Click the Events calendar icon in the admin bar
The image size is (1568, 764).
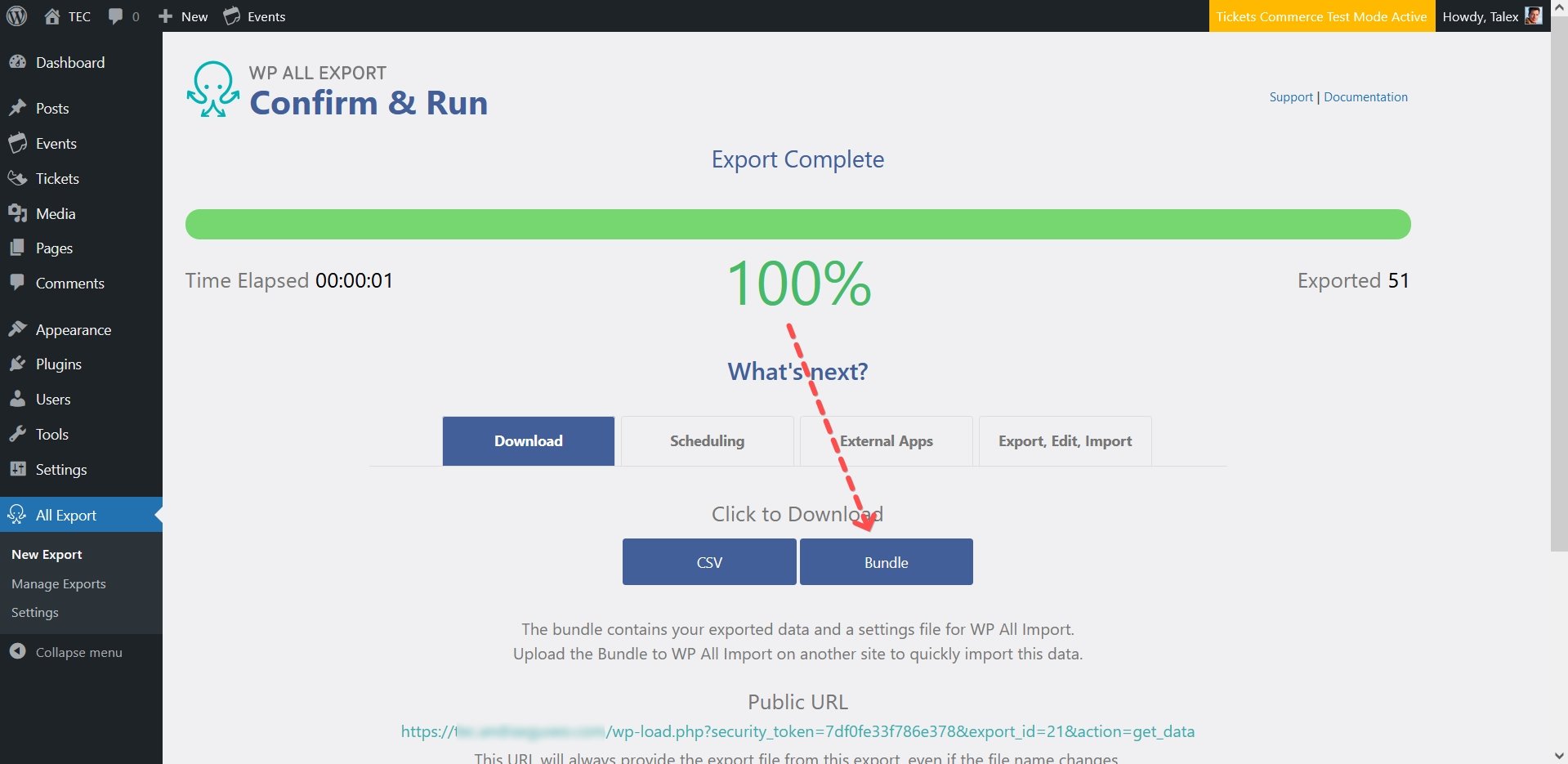(231, 16)
